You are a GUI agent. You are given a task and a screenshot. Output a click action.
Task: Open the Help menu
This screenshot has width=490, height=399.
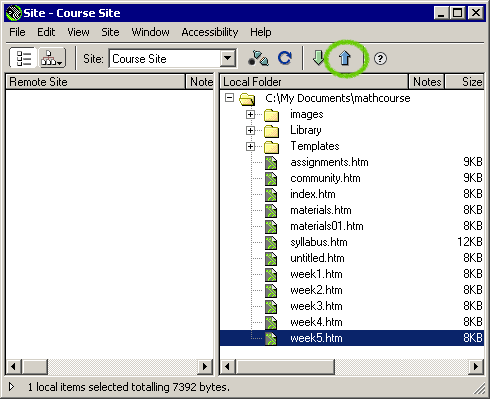click(x=261, y=32)
